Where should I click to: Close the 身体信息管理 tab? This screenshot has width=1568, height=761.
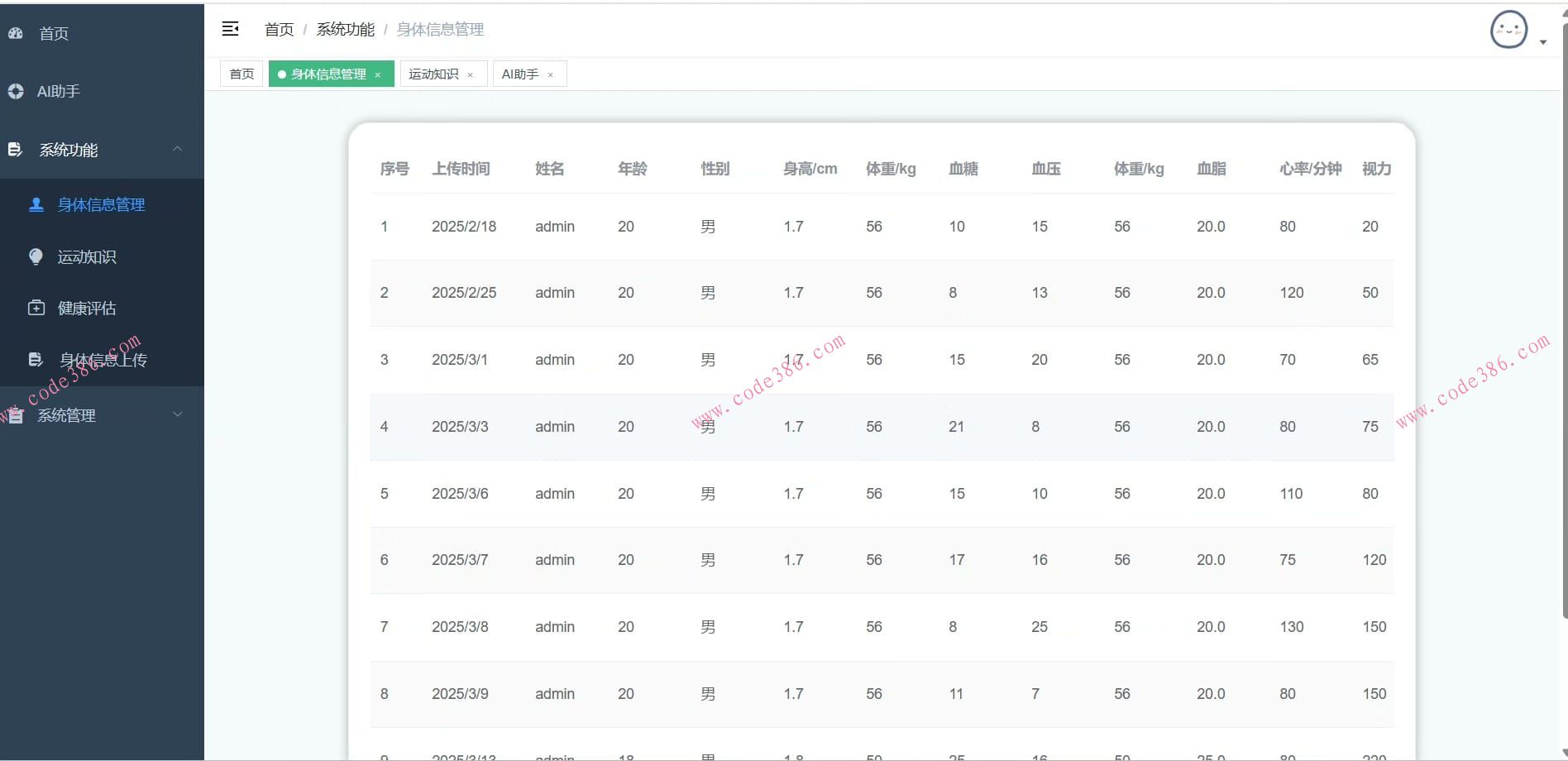(378, 74)
